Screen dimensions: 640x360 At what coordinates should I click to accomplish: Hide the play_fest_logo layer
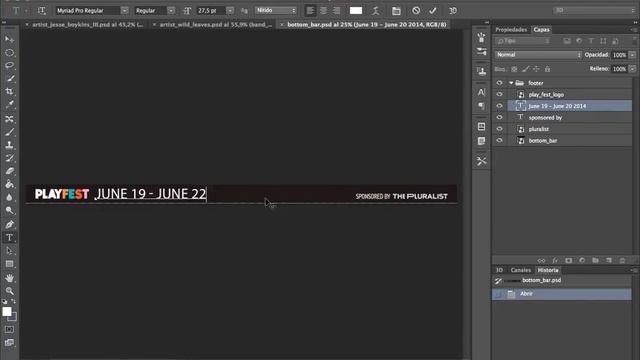499,94
